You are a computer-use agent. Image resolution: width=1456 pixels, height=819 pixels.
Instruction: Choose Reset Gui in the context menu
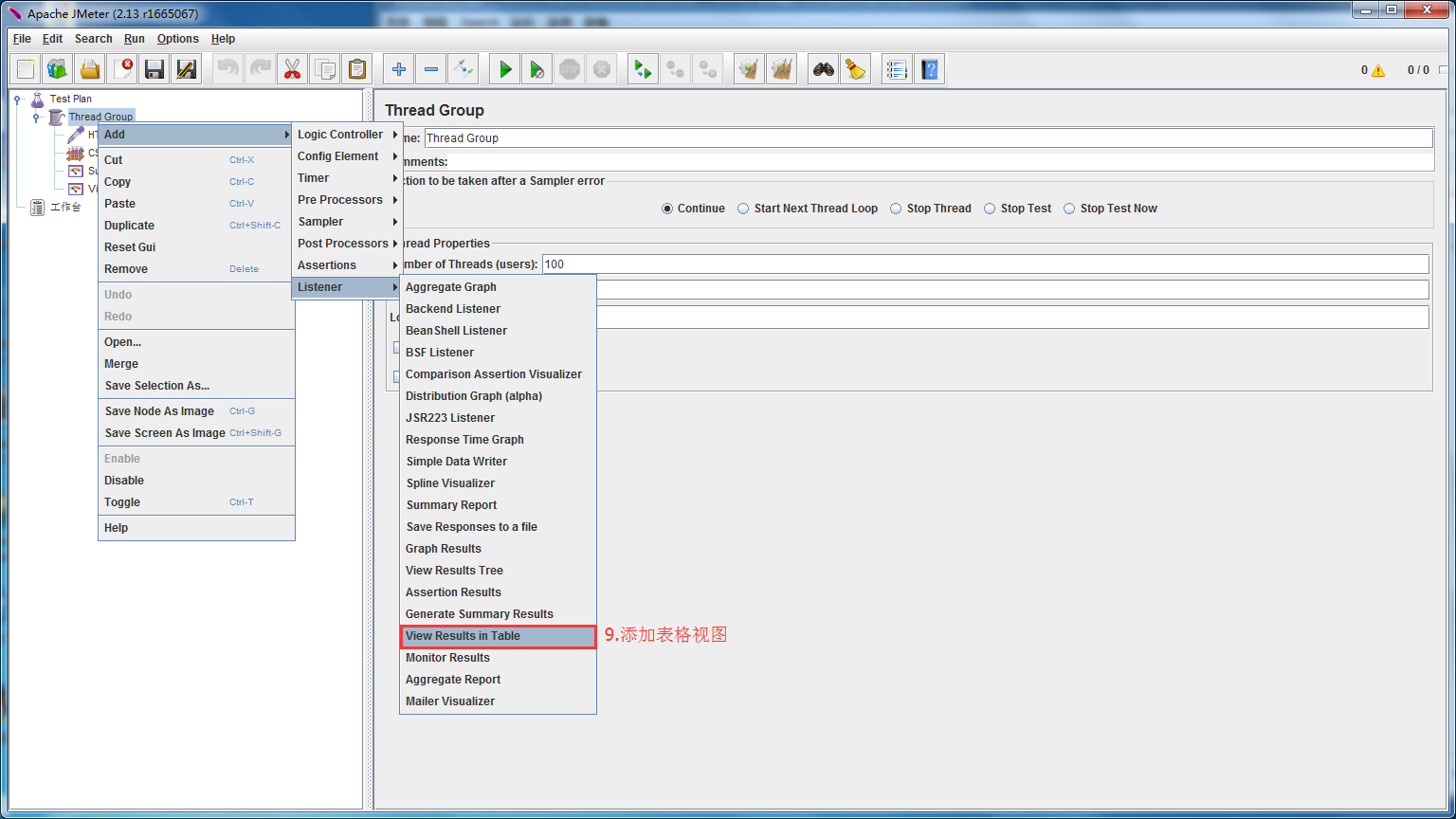[x=196, y=247]
